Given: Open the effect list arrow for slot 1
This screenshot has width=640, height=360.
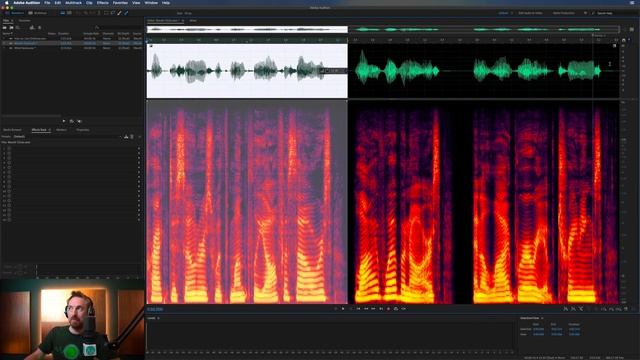Looking at the screenshot, I should coord(139,149).
